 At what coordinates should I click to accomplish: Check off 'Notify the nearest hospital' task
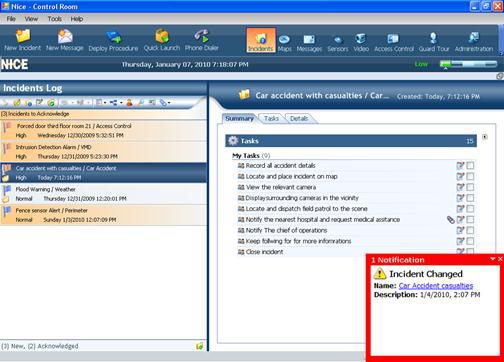click(x=470, y=220)
